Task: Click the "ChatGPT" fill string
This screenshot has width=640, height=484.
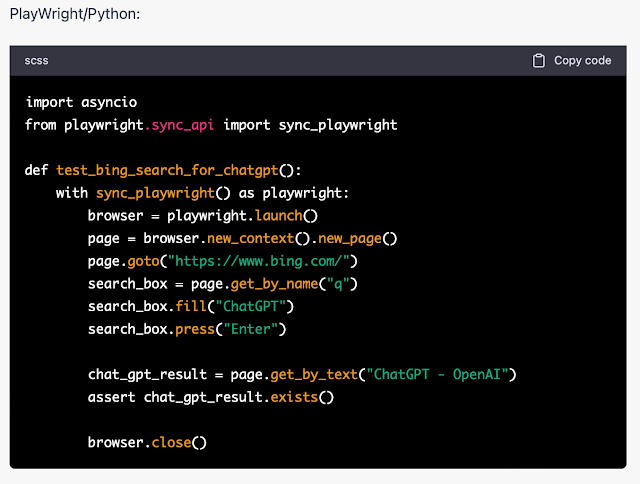Action: pyautogui.click(x=251, y=306)
